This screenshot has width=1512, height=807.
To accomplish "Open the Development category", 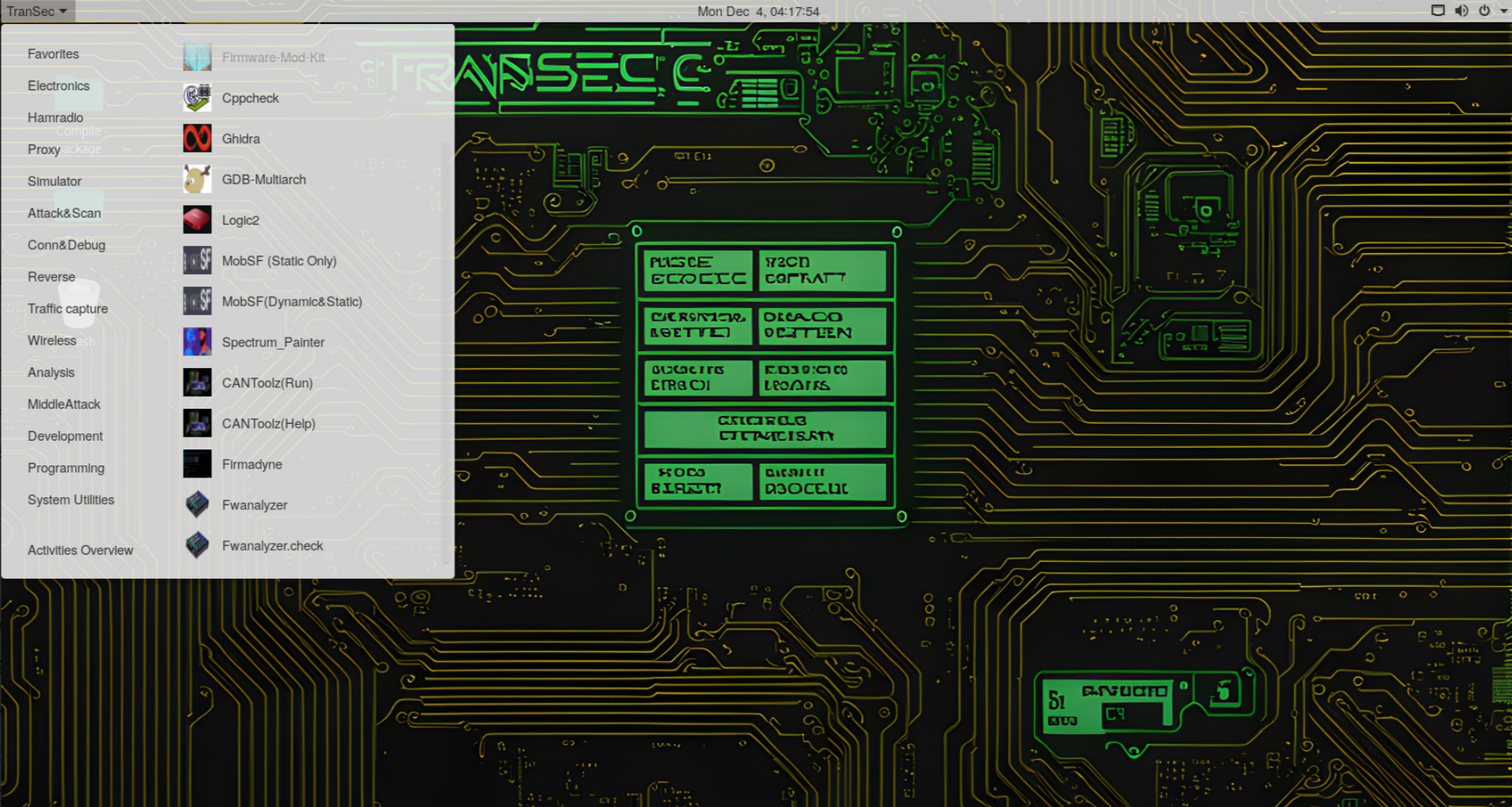I will point(65,437).
